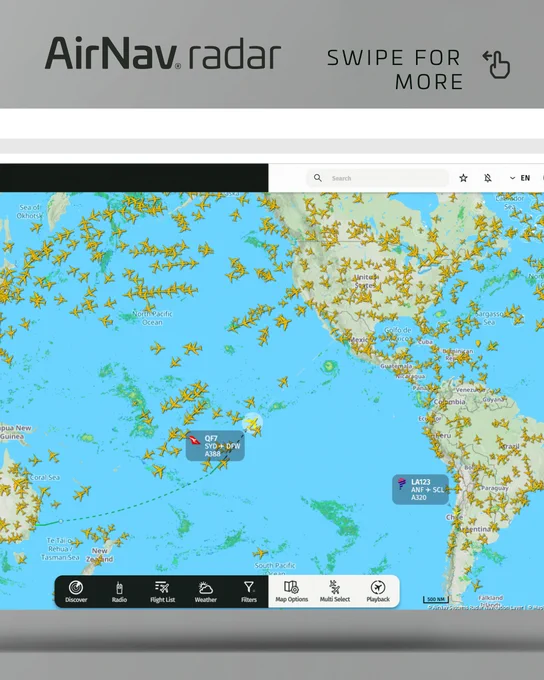Viewport: 544px width, 680px height.
Task: Expand the EN language dropdown
Action: coord(520,178)
